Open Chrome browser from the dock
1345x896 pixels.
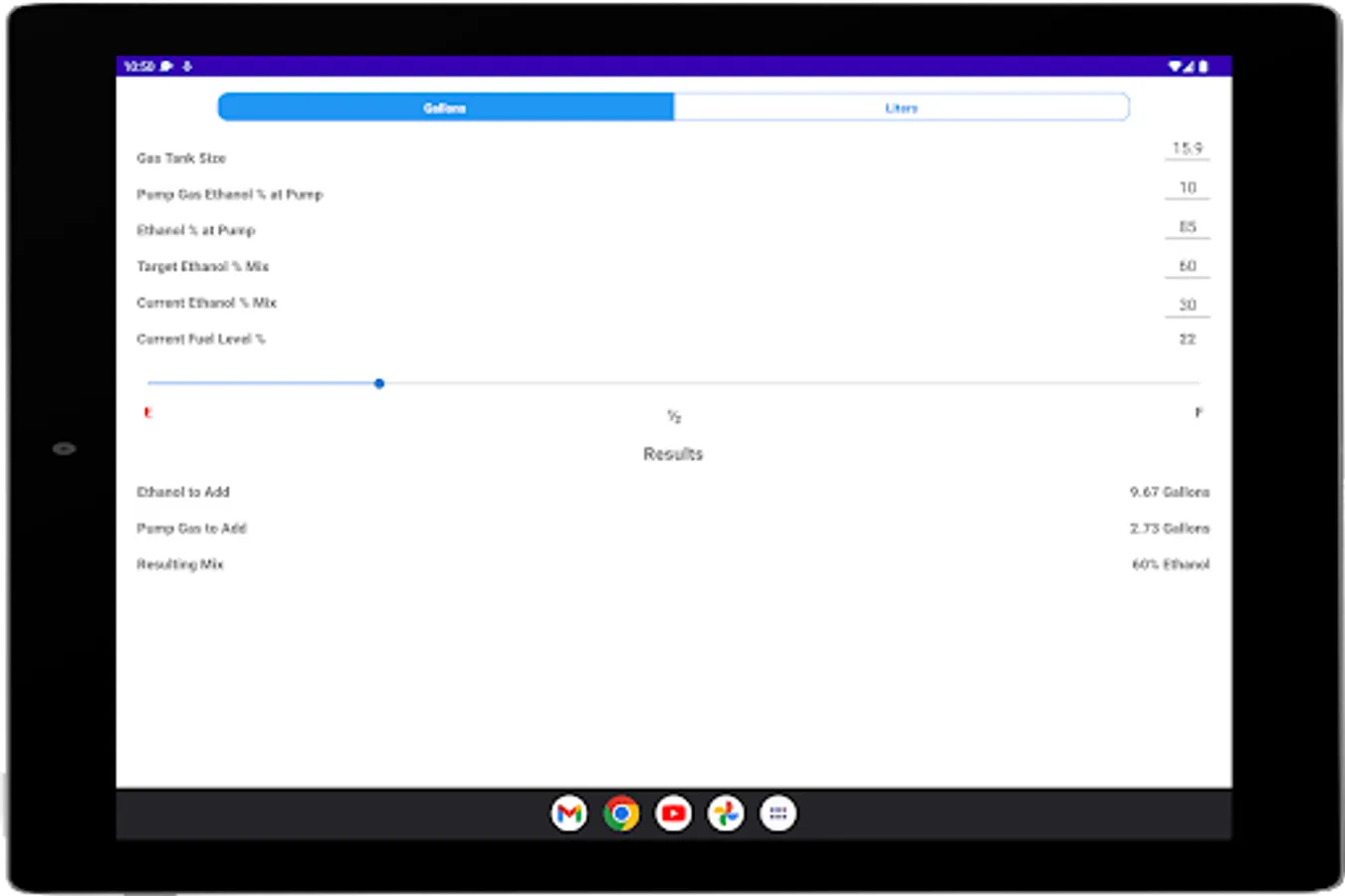pos(621,814)
